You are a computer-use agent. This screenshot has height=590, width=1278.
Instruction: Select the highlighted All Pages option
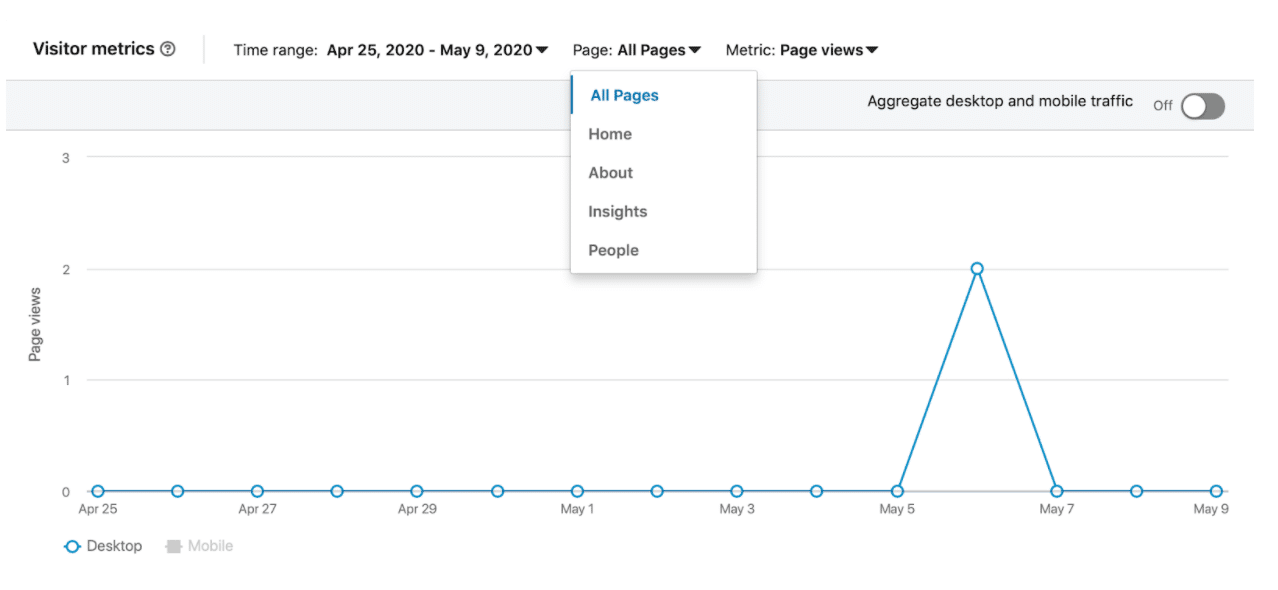pos(623,94)
